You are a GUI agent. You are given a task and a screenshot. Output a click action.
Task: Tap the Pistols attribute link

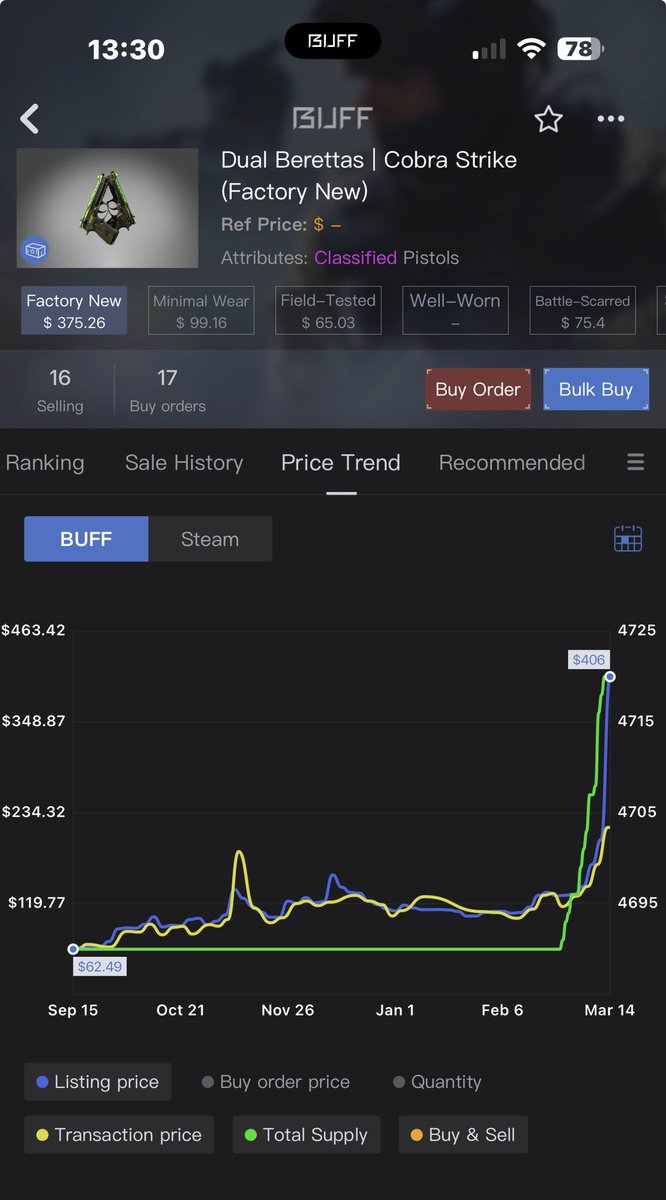pos(431,258)
